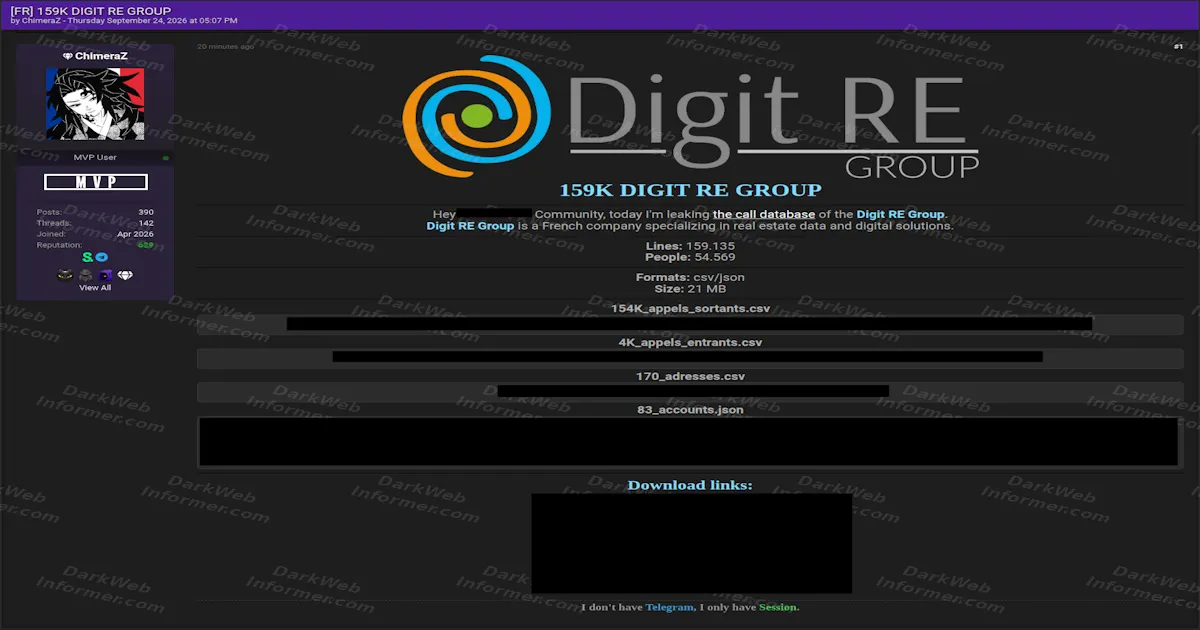
Task: Click the 'People: 54.569' text
Action: (690, 258)
